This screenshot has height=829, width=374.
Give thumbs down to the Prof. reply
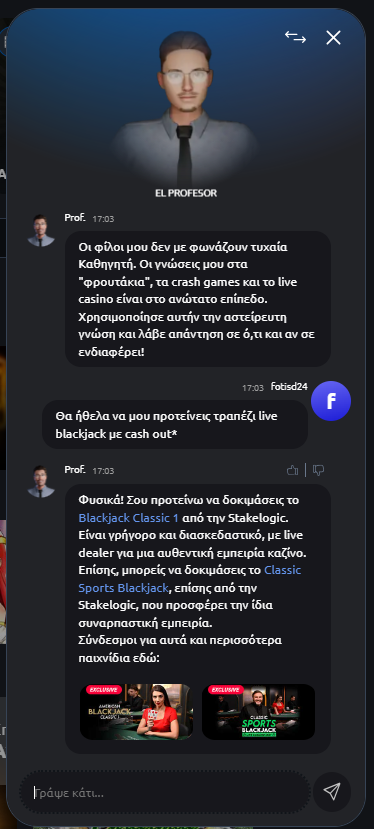pos(318,469)
